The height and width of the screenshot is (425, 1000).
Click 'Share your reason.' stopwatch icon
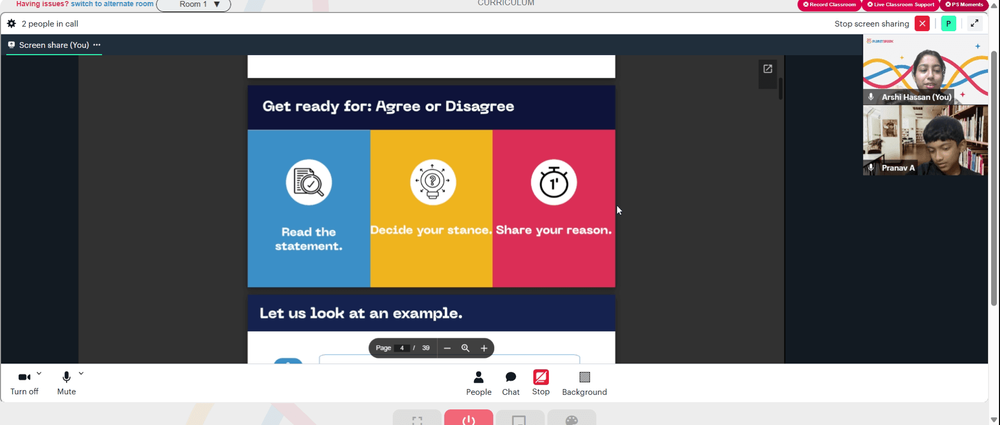[x=554, y=183]
